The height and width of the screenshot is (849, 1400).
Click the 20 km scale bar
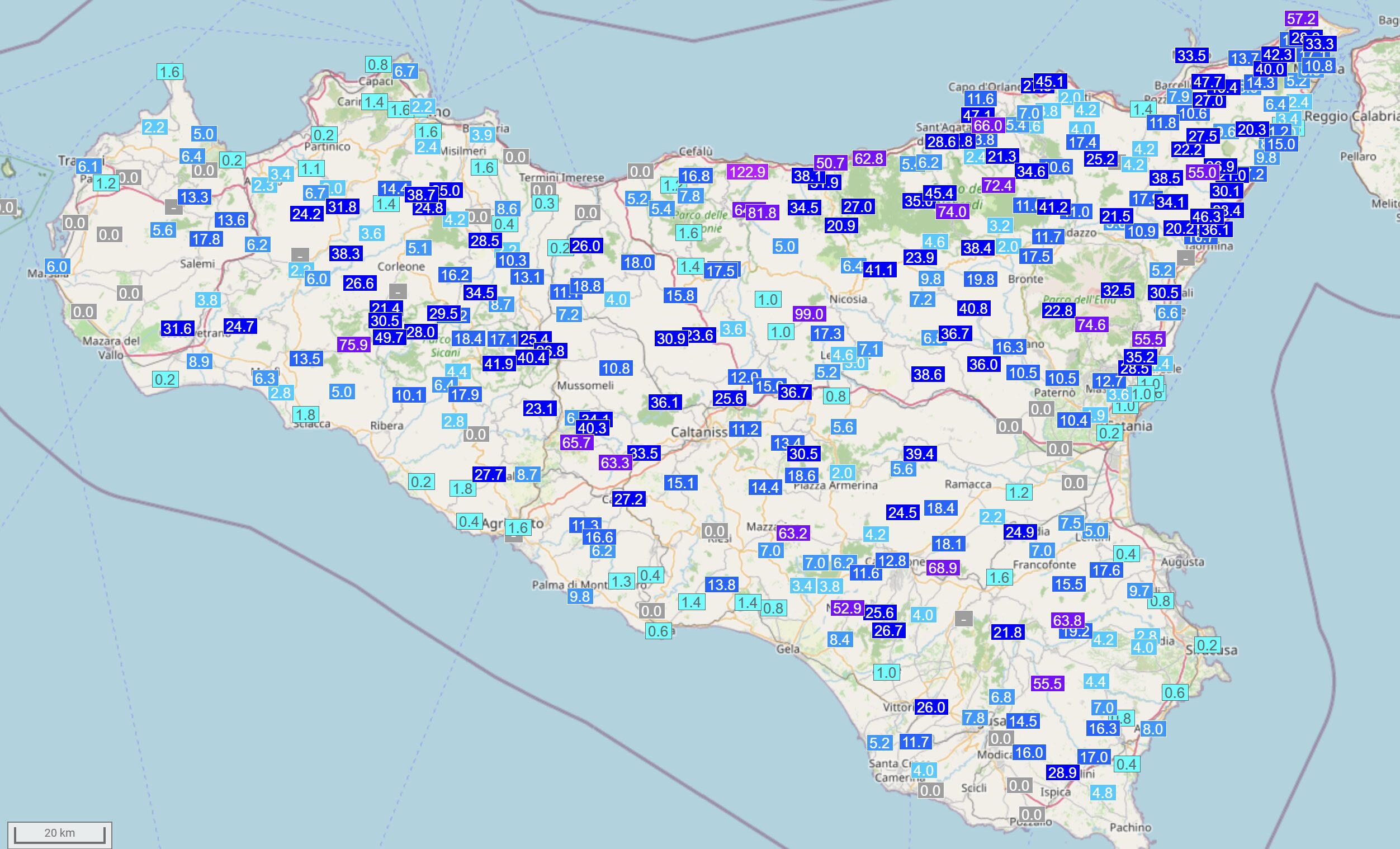tap(60, 834)
